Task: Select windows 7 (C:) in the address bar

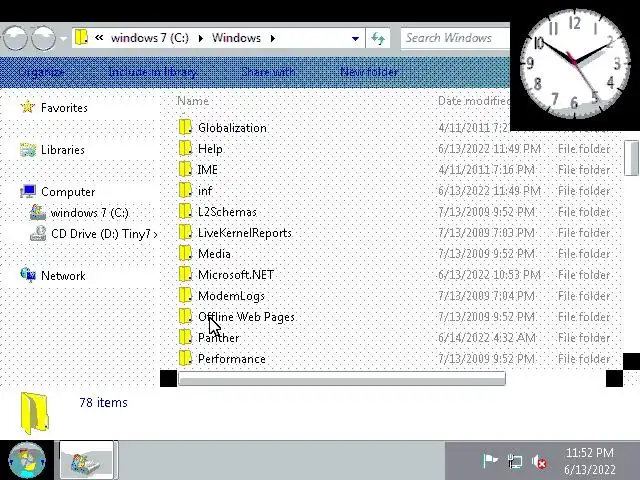Action: click(x=150, y=38)
